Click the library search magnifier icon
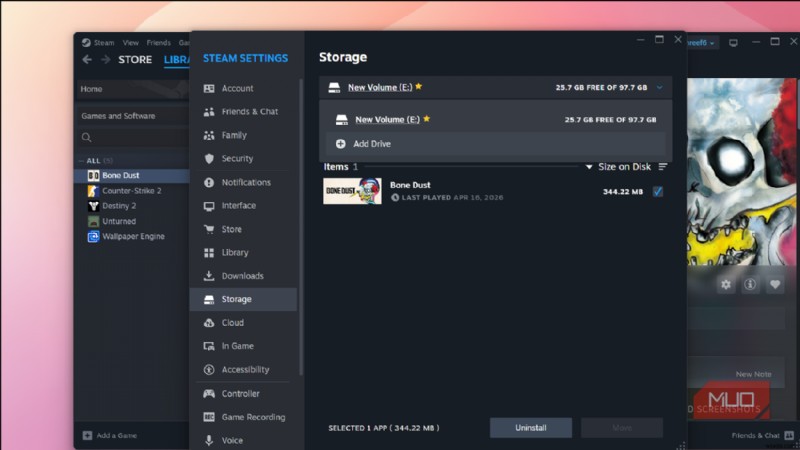 tap(86, 137)
